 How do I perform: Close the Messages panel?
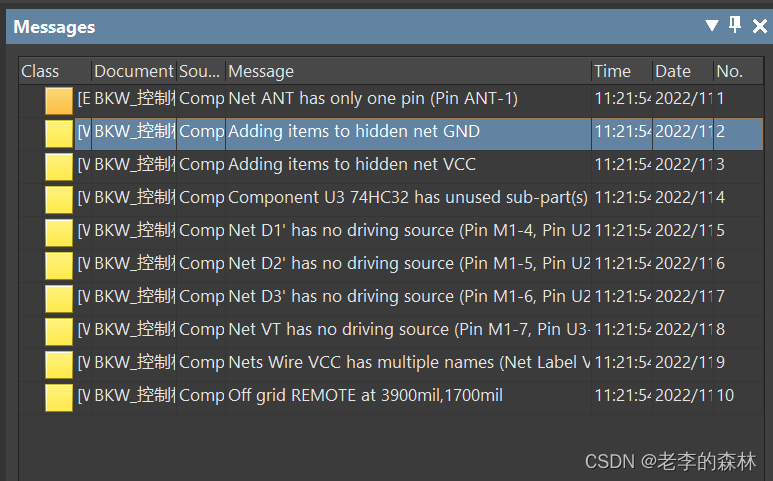[x=759, y=25]
